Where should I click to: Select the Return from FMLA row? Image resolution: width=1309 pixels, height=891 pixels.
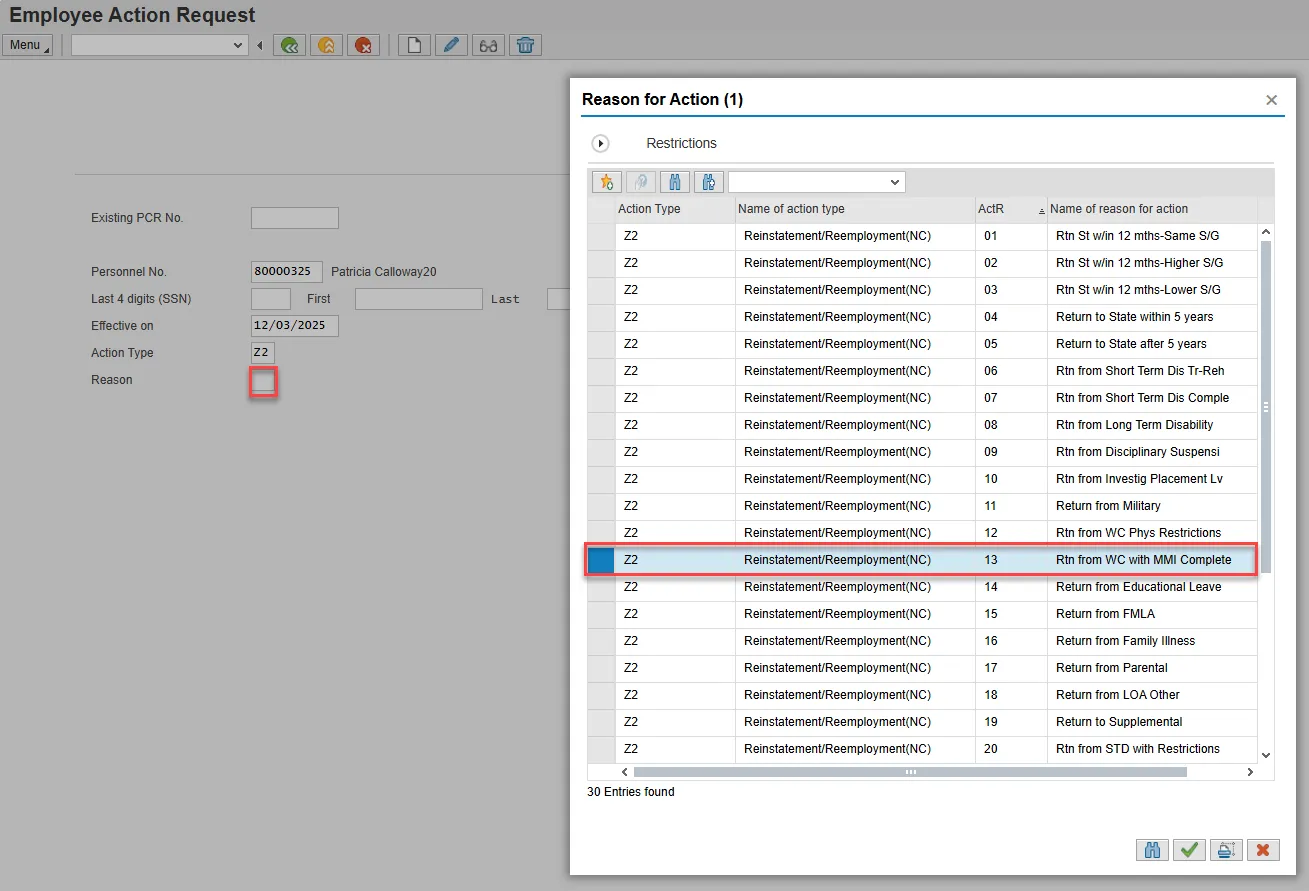point(1104,614)
